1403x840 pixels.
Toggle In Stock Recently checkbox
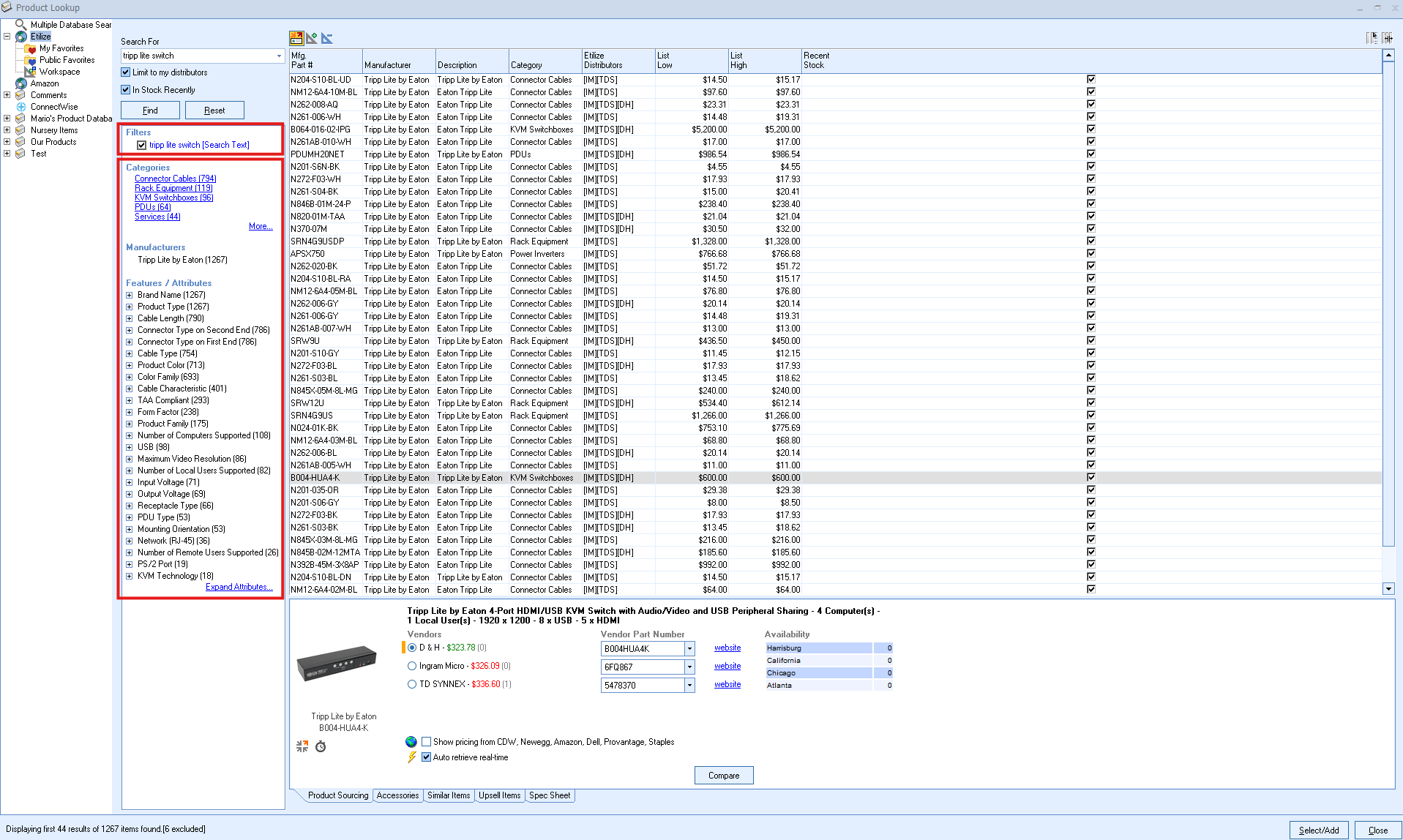[x=126, y=90]
